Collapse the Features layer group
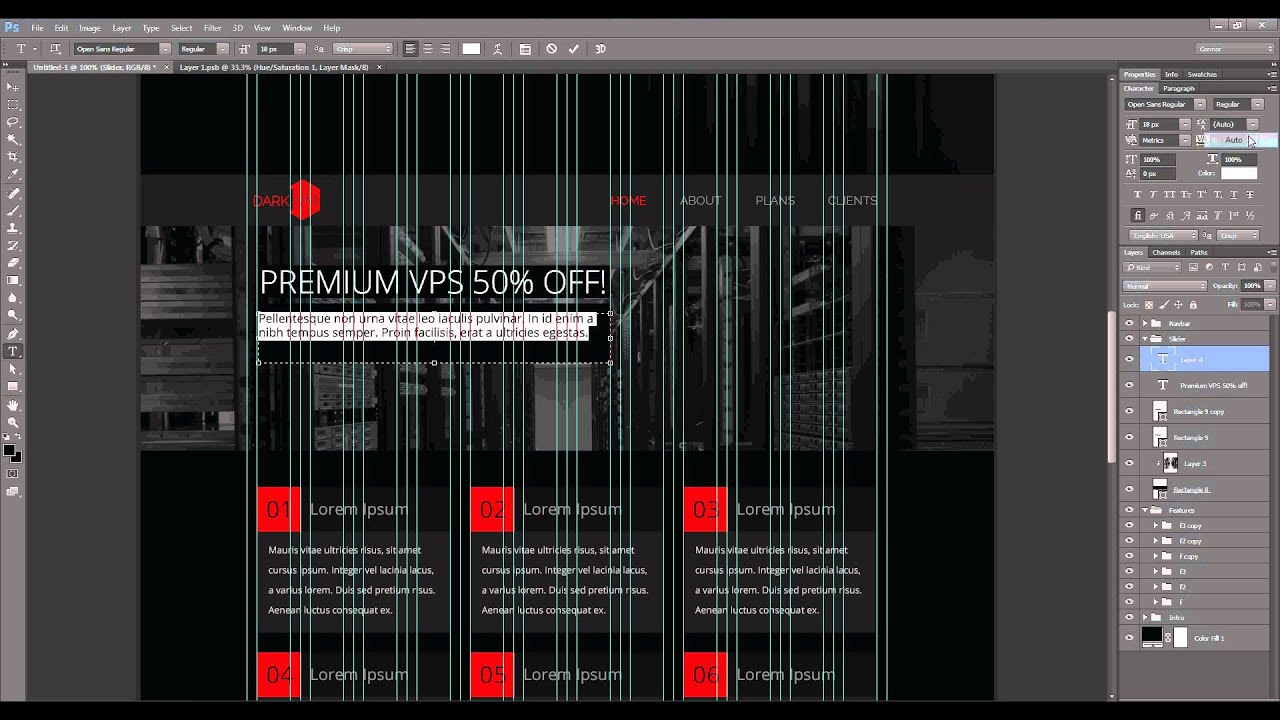 (1145, 510)
